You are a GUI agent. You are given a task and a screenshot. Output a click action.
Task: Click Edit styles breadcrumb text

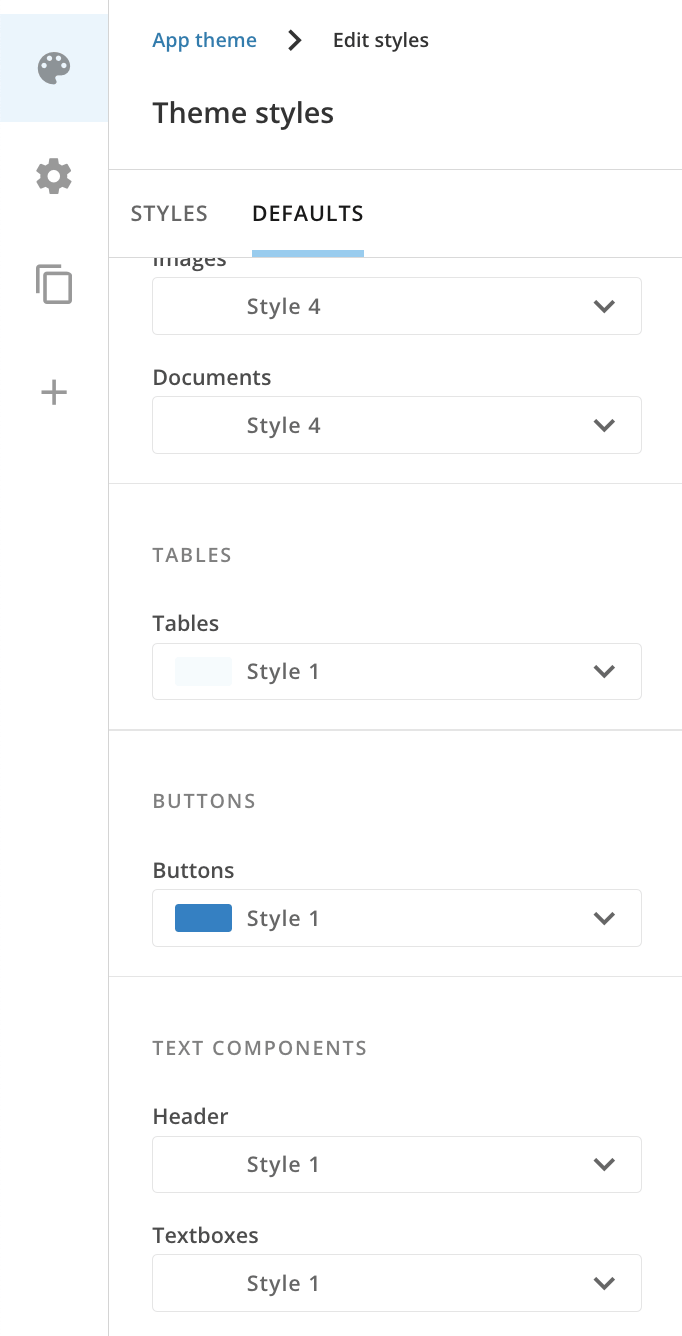click(381, 41)
